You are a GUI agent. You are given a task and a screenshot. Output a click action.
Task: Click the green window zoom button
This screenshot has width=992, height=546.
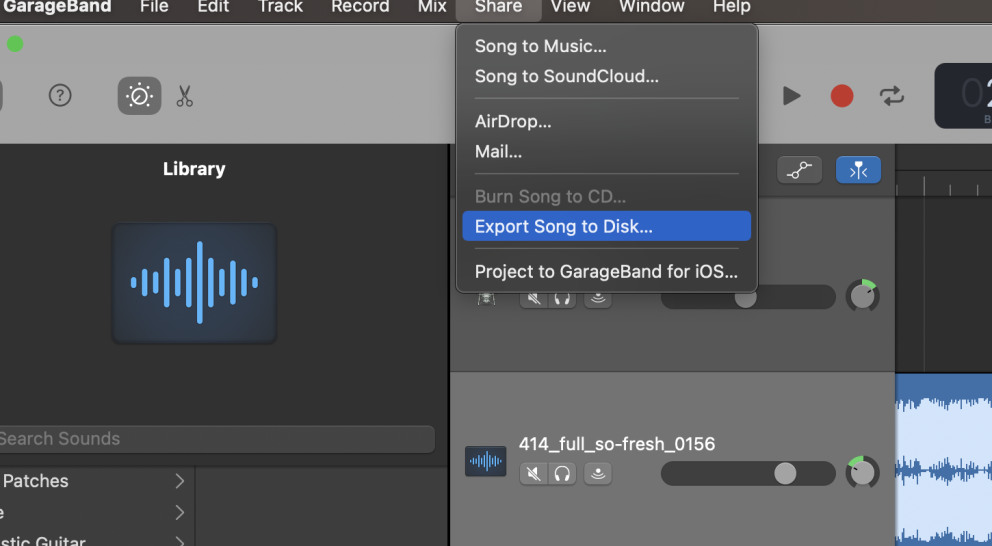click(15, 44)
